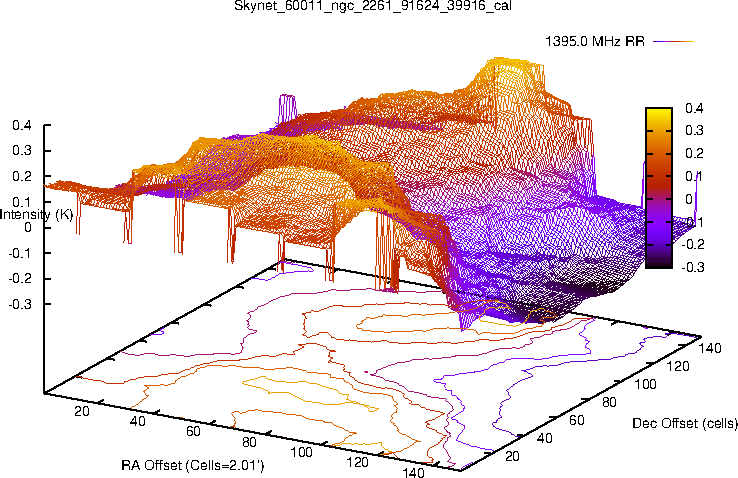Click the 60 tick on Dec Offset axis
Image resolution: width=738 pixels, height=478 pixels.
pyautogui.click(x=577, y=420)
